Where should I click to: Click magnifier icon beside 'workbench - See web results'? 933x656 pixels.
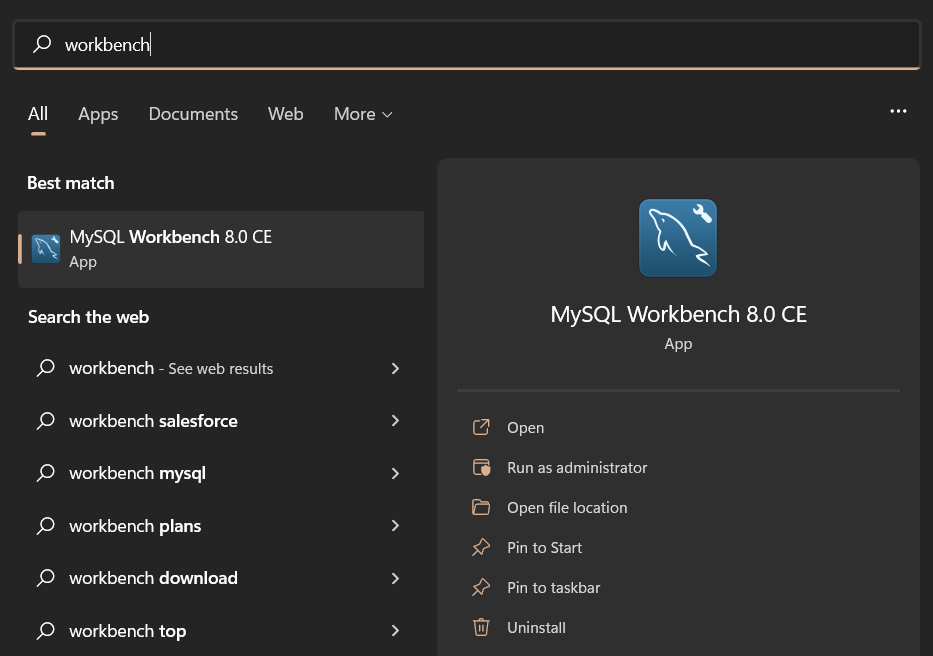[45, 368]
